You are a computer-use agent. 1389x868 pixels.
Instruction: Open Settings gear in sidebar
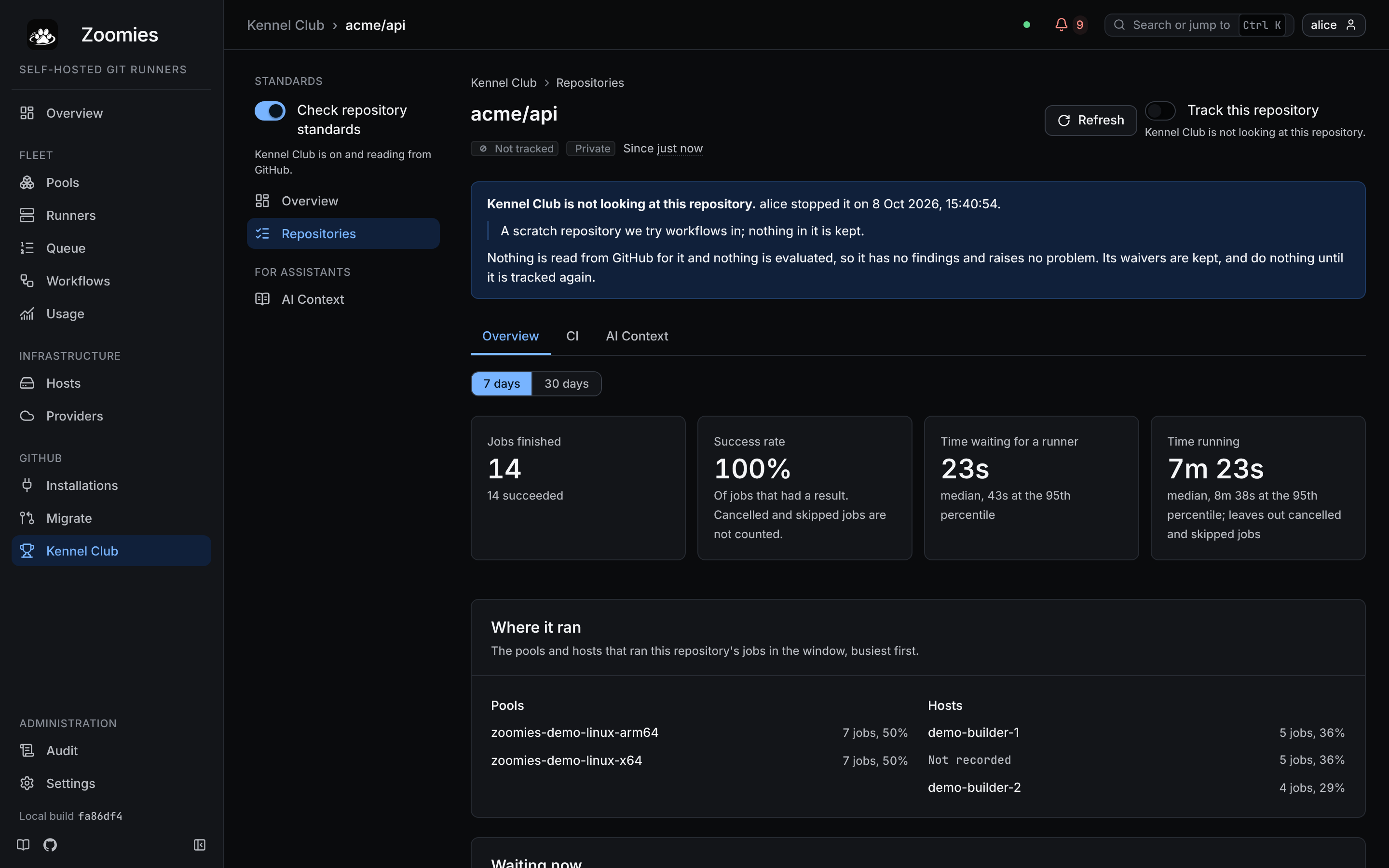111,783
